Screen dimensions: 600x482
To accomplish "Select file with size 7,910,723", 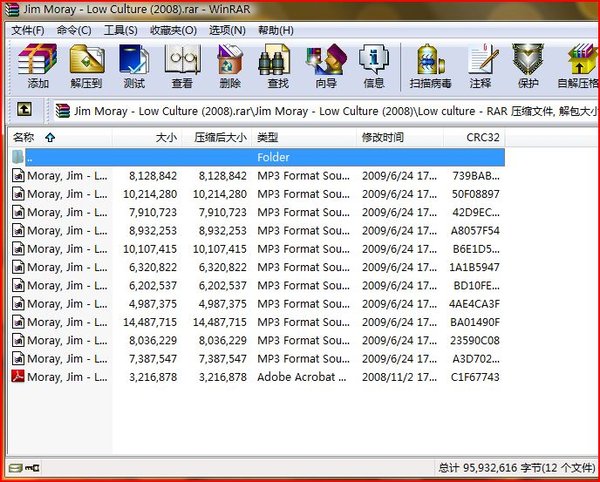I will (256, 212).
